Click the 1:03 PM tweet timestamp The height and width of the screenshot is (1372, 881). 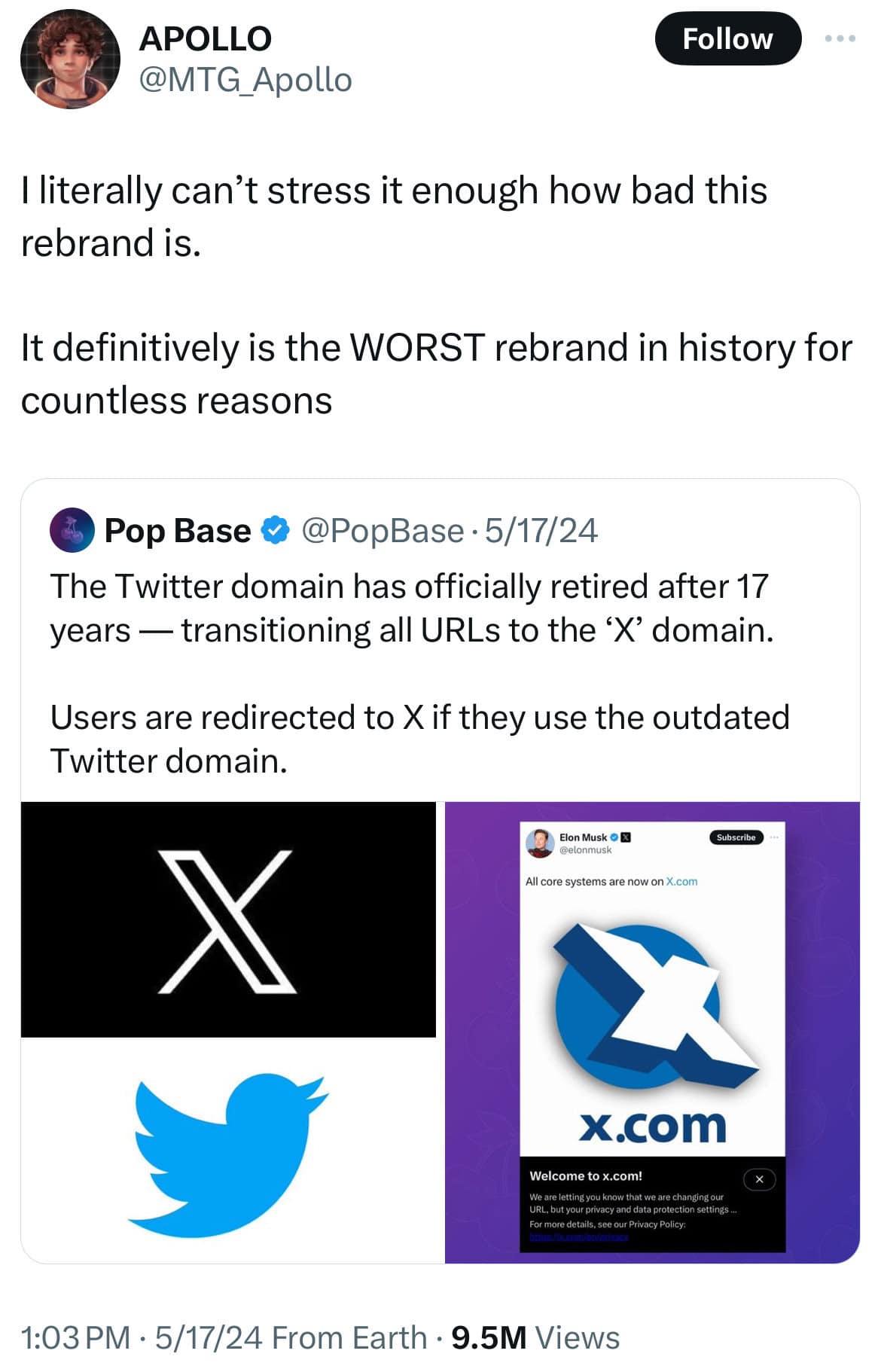(x=75, y=1337)
